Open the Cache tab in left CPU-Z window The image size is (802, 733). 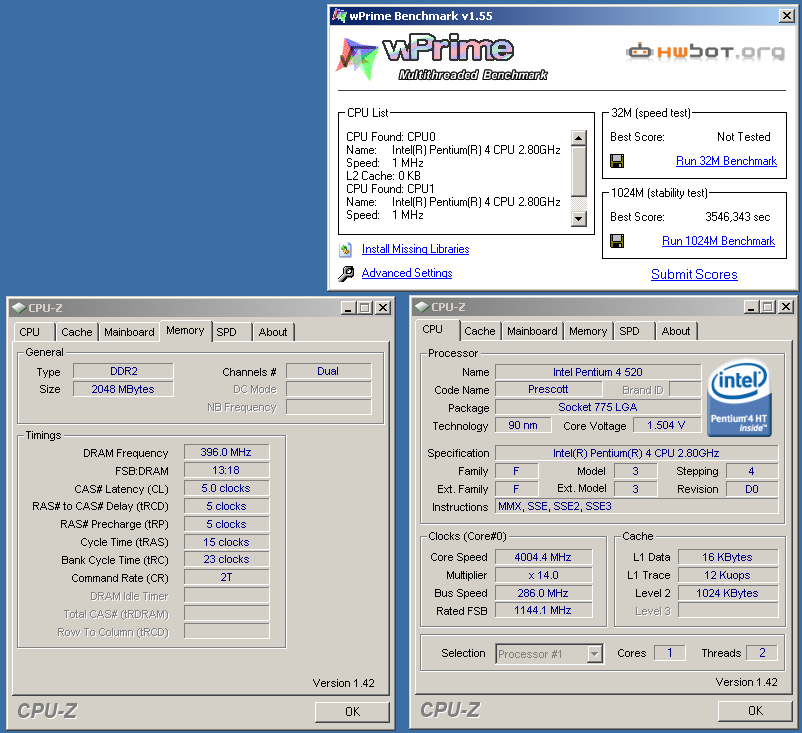pyautogui.click(x=77, y=332)
